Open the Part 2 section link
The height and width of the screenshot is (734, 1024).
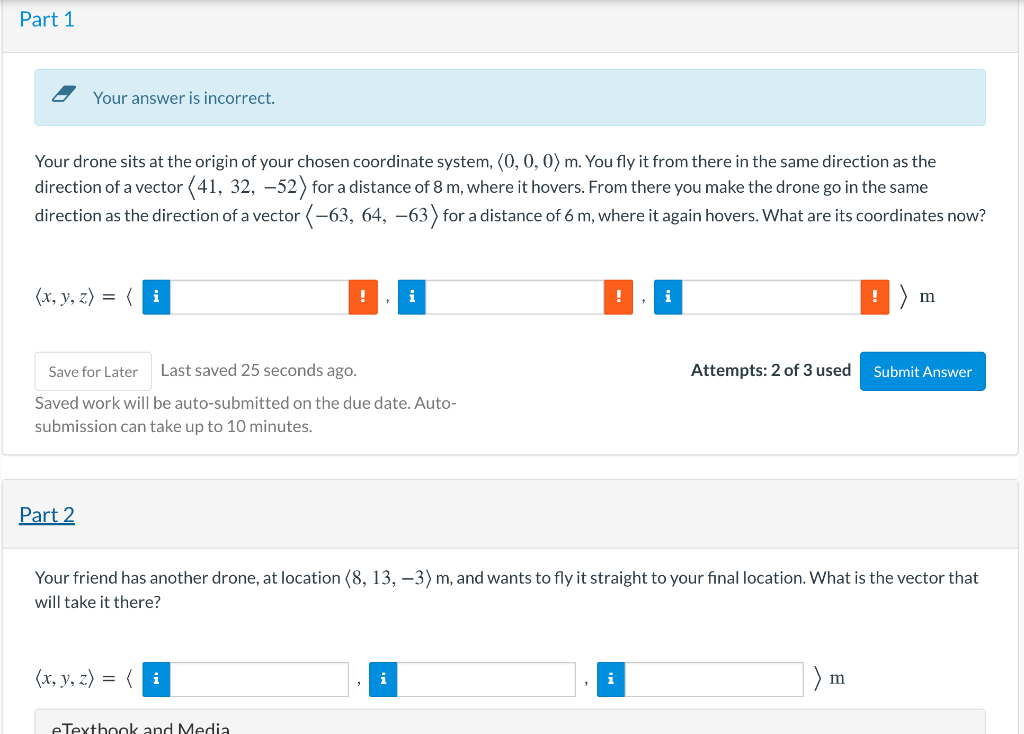point(46,514)
